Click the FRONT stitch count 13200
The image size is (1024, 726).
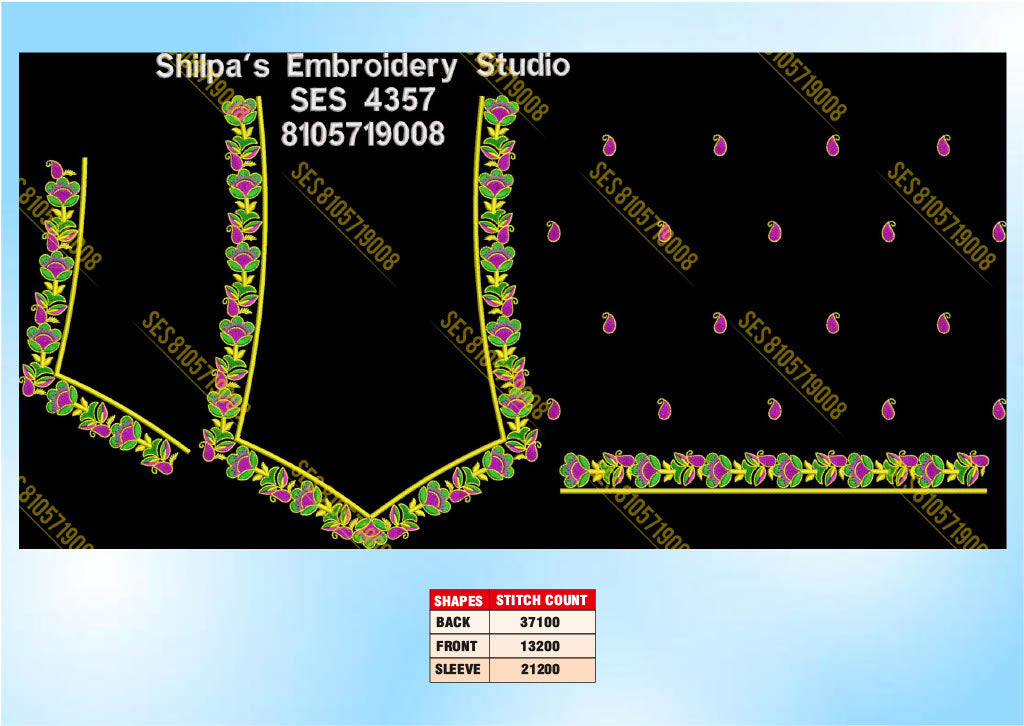click(x=540, y=646)
